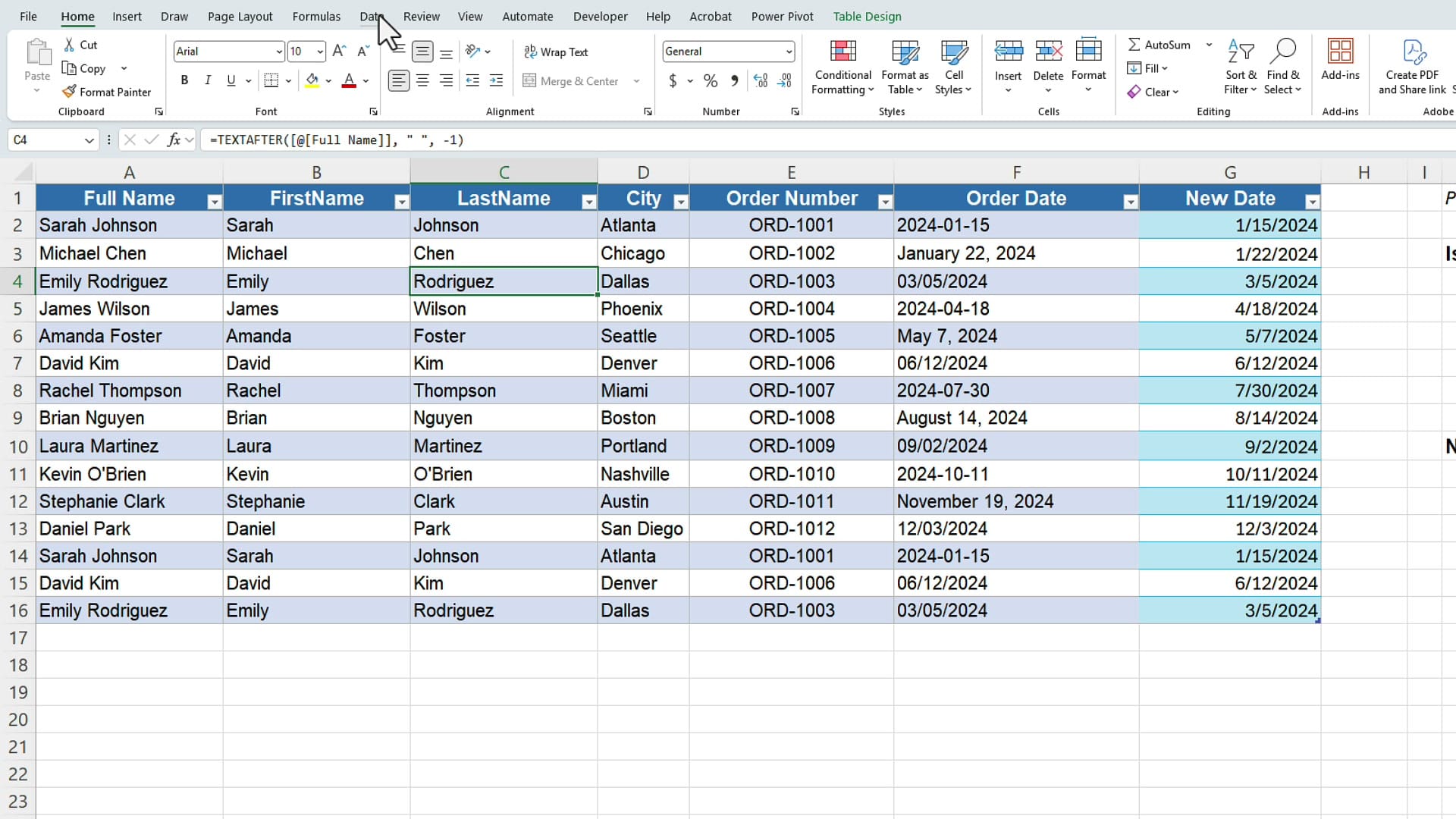Open the Order Date filter dropdown
Image resolution: width=1456 pixels, height=819 pixels.
(1131, 201)
